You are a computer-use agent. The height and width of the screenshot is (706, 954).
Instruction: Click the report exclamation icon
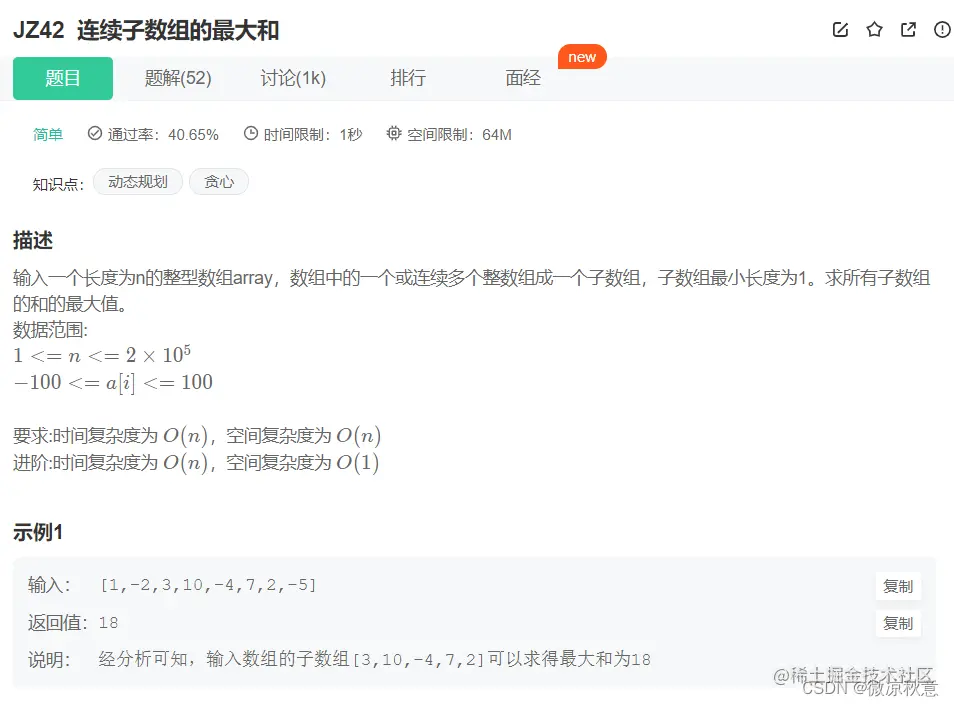(x=941, y=30)
